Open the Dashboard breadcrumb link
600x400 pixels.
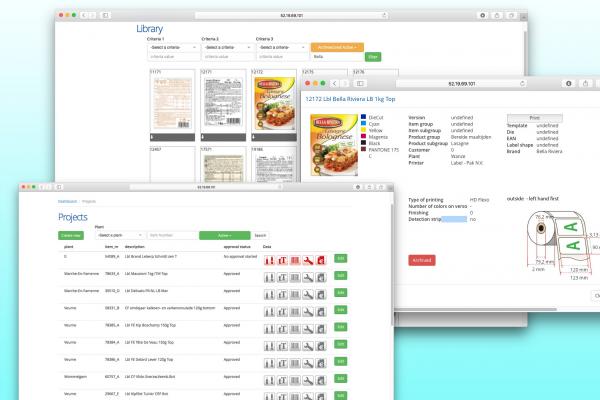[67, 201]
